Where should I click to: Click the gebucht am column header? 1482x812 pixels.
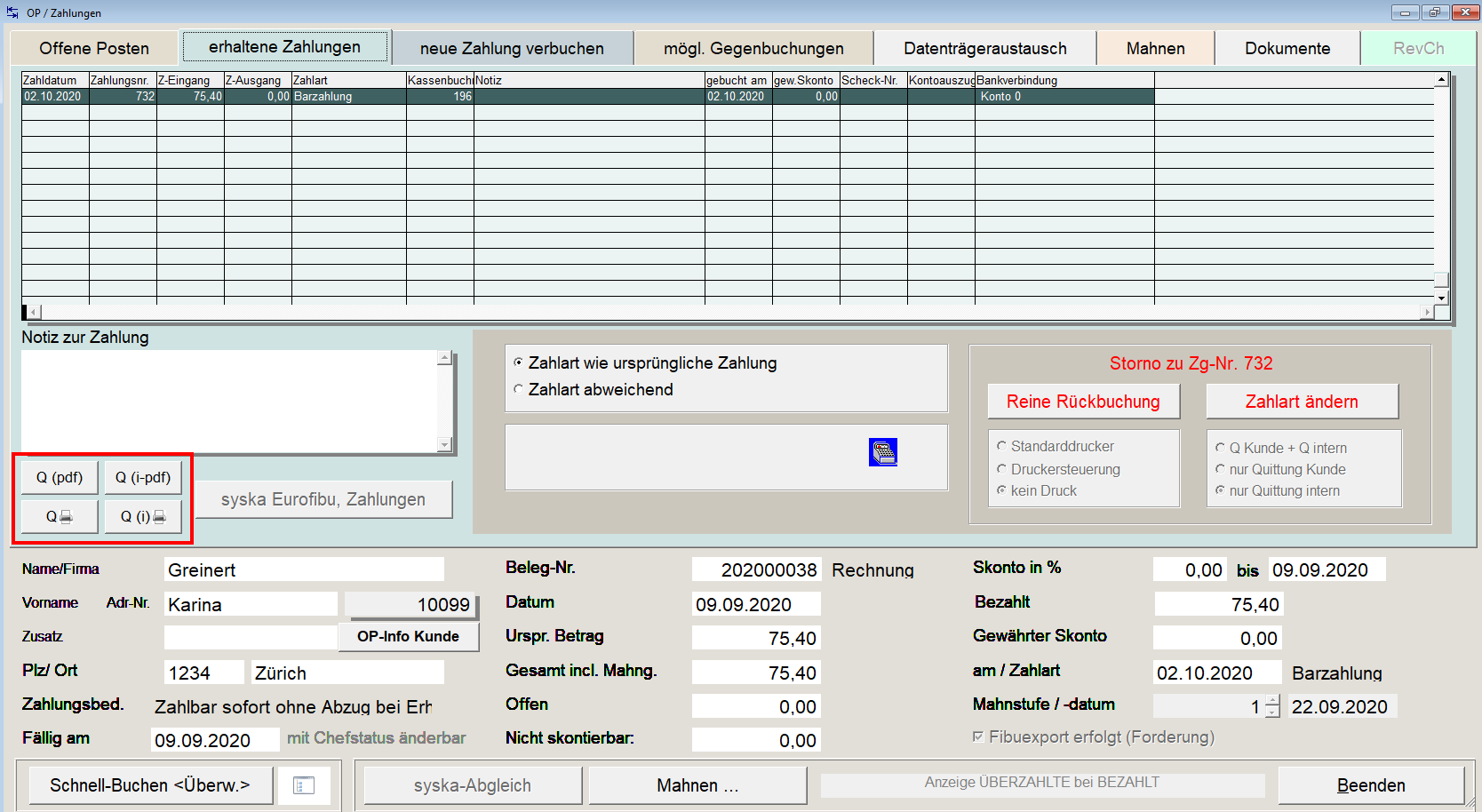click(x=738, y=80)
